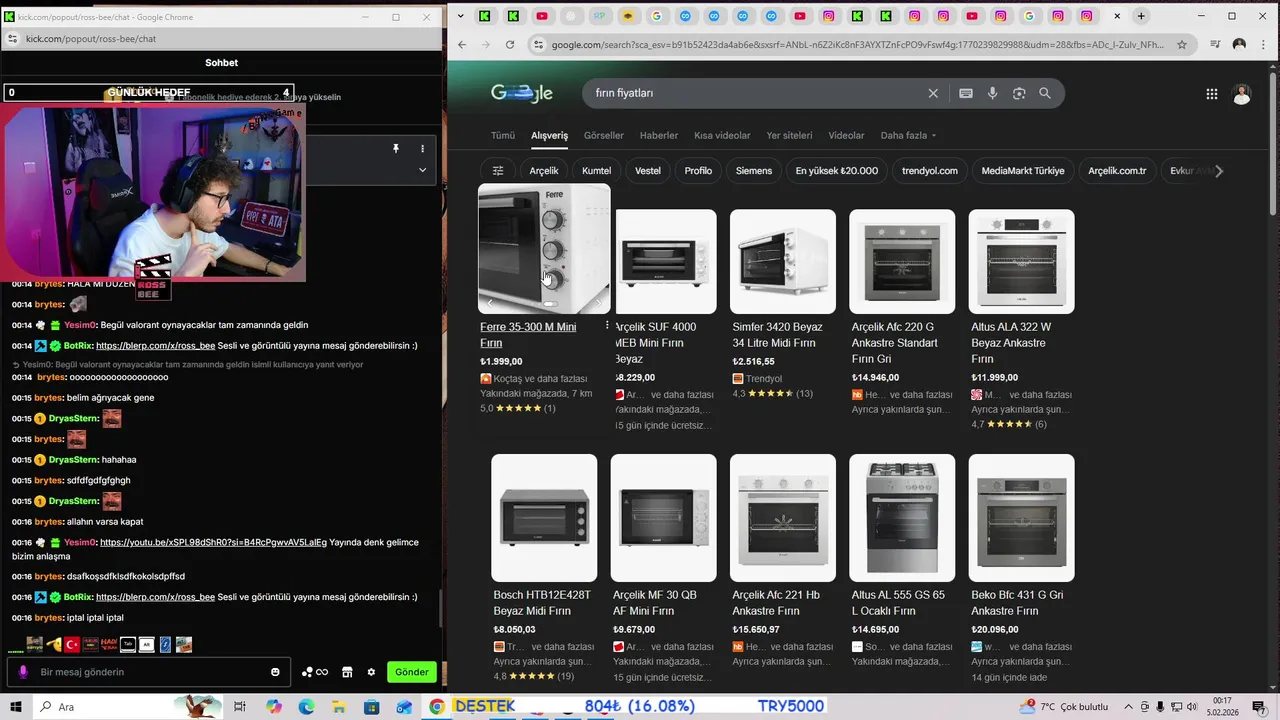Open Chrome media controls icon
This screenshot has width=1280, height=720.
[x=1215, y=45]
